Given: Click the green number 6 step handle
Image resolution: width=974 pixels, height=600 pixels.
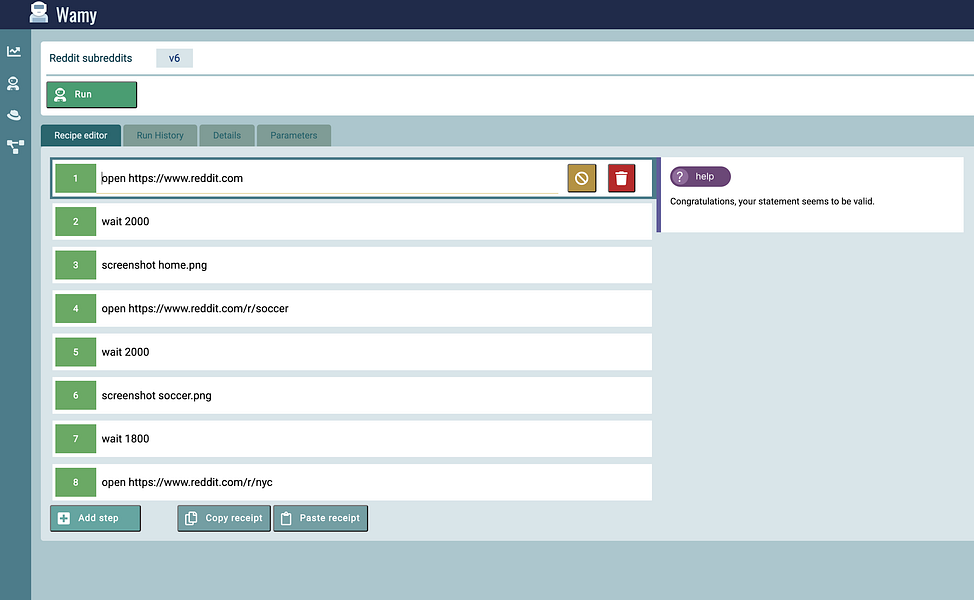Looking at the screenshot, I should (76, 396).
